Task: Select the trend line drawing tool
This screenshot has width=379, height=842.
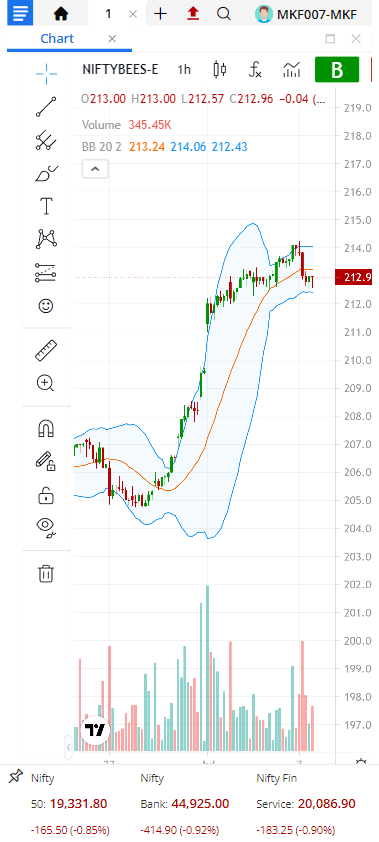Action: coord(46,106)
